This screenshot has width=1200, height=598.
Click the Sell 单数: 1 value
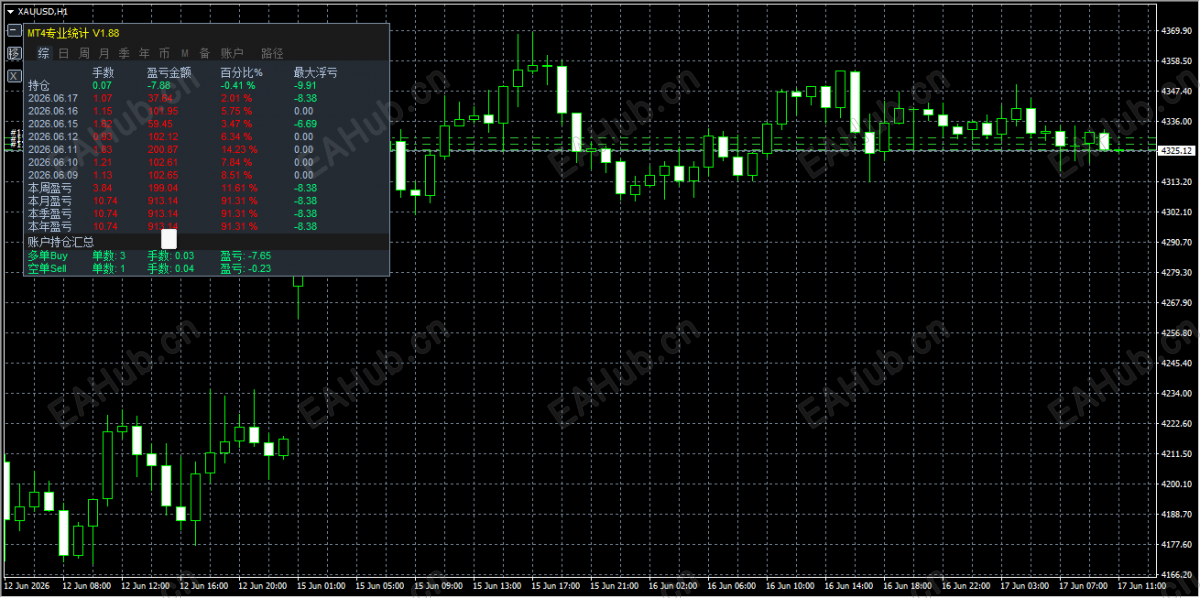(x=109, y=269)
